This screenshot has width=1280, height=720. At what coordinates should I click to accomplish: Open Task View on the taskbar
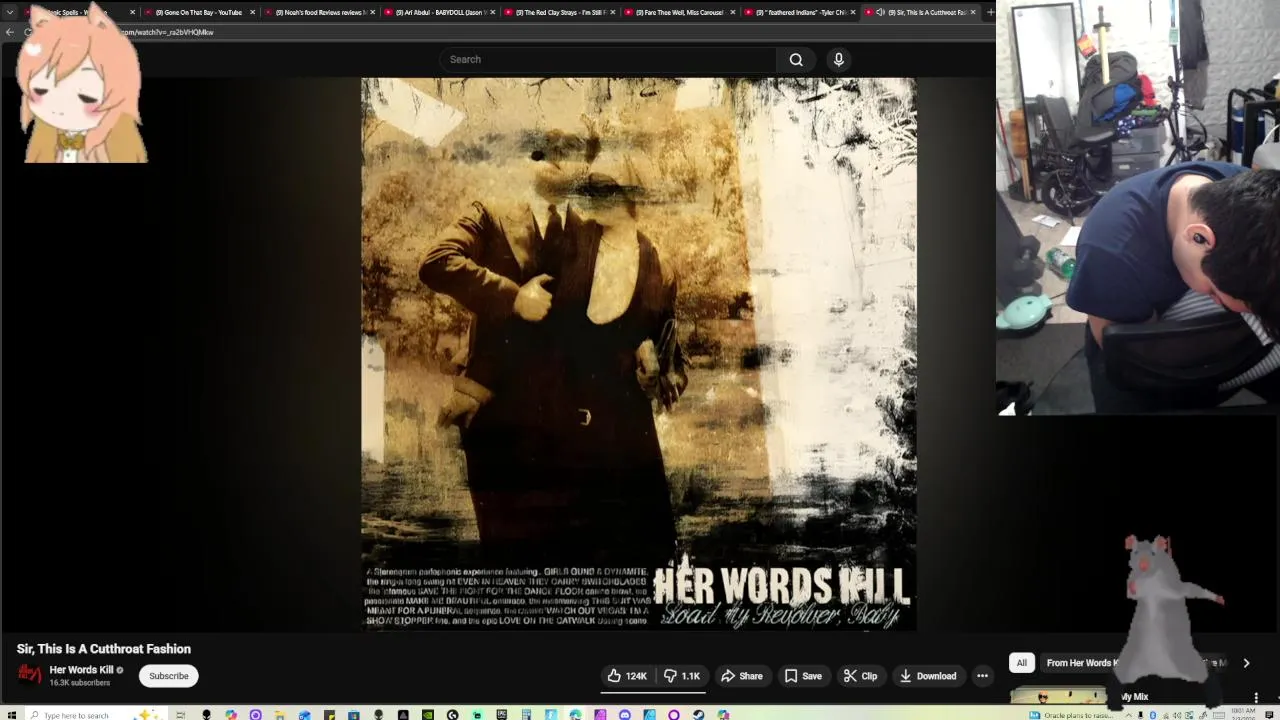(180, 714)
